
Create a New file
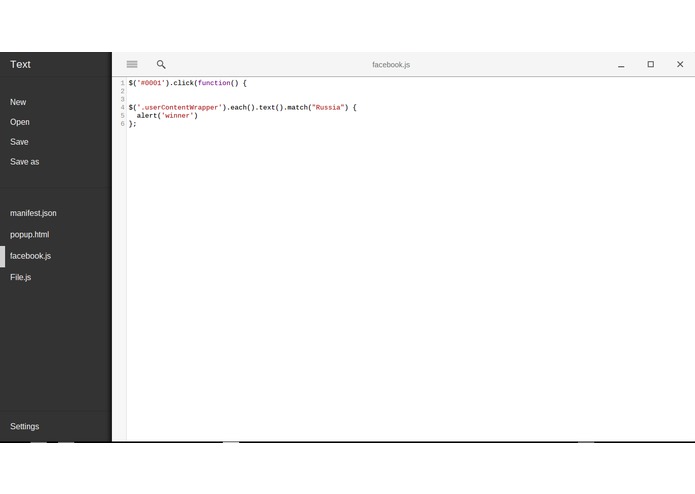[x=18, y=102]
